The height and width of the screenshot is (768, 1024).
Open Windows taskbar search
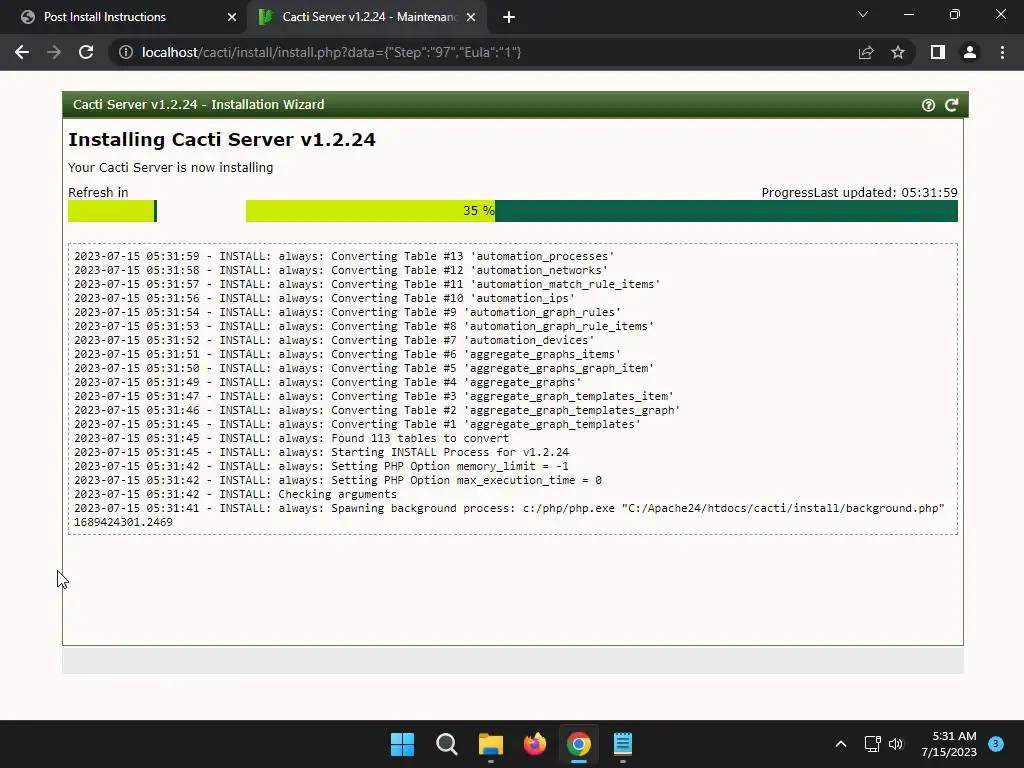click(x=447, y=744)
